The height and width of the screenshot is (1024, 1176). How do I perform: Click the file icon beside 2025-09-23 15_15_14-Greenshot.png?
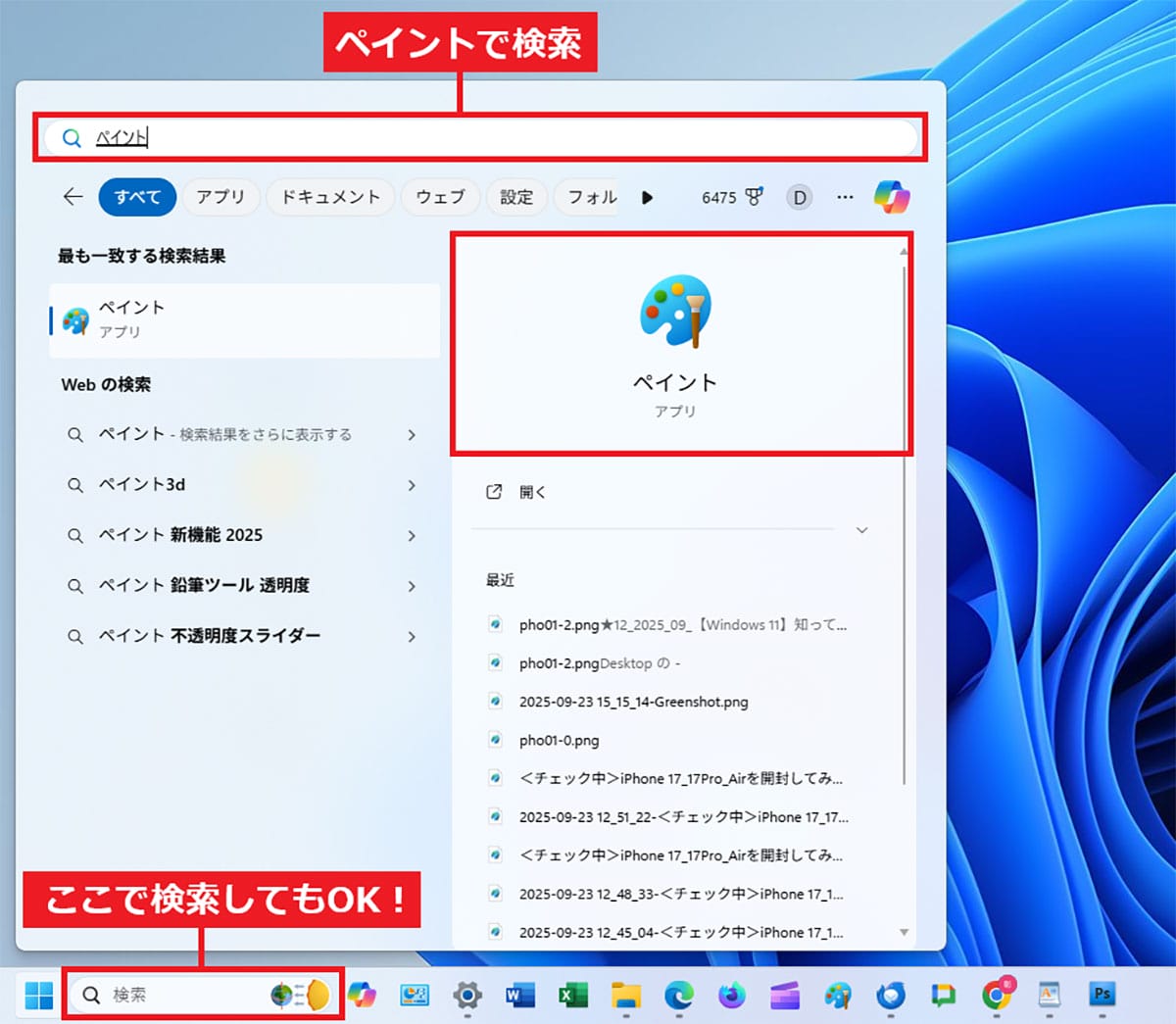point(496,702)
